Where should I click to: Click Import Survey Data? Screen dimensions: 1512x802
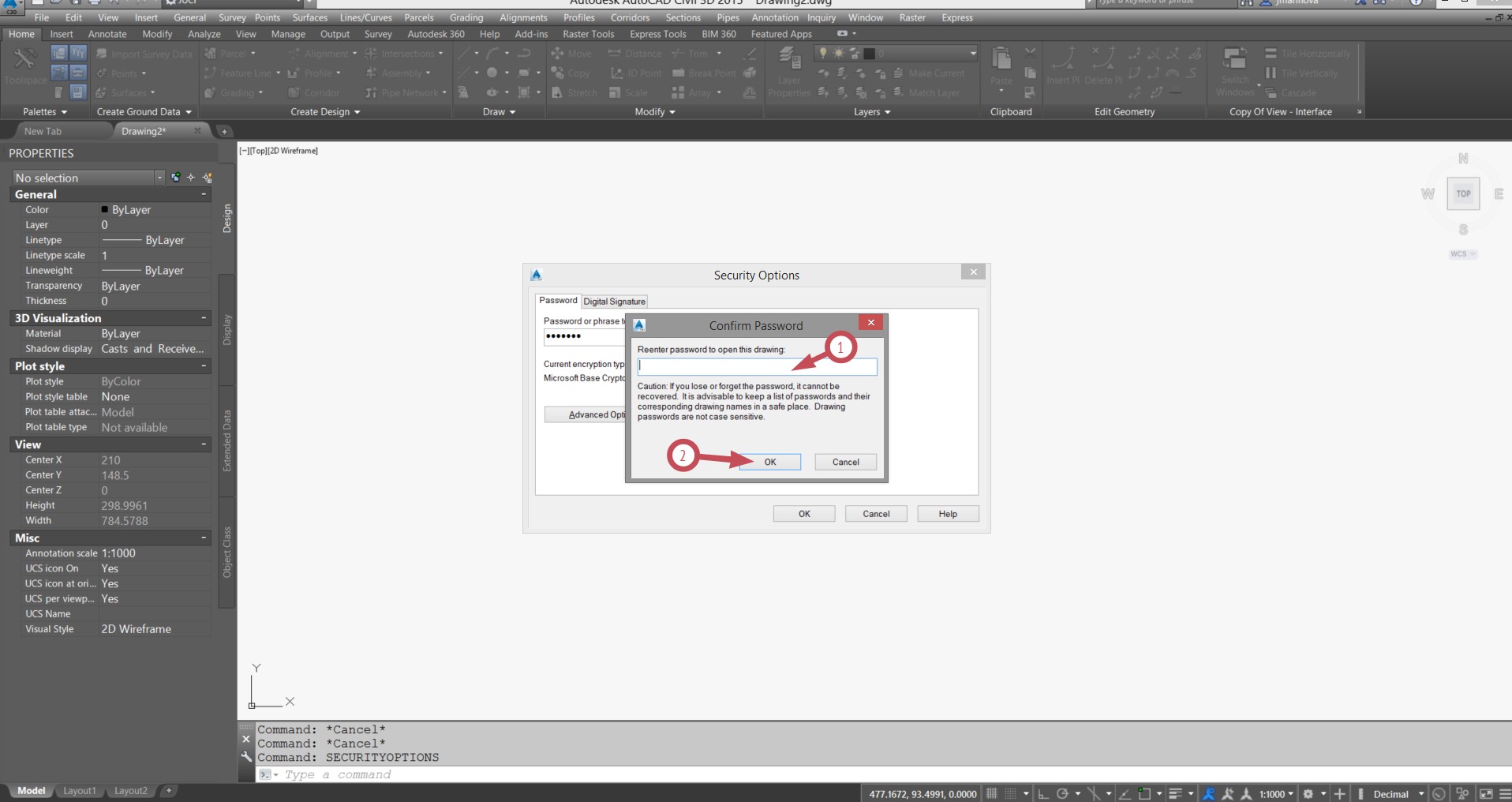(x=144, y=54)
